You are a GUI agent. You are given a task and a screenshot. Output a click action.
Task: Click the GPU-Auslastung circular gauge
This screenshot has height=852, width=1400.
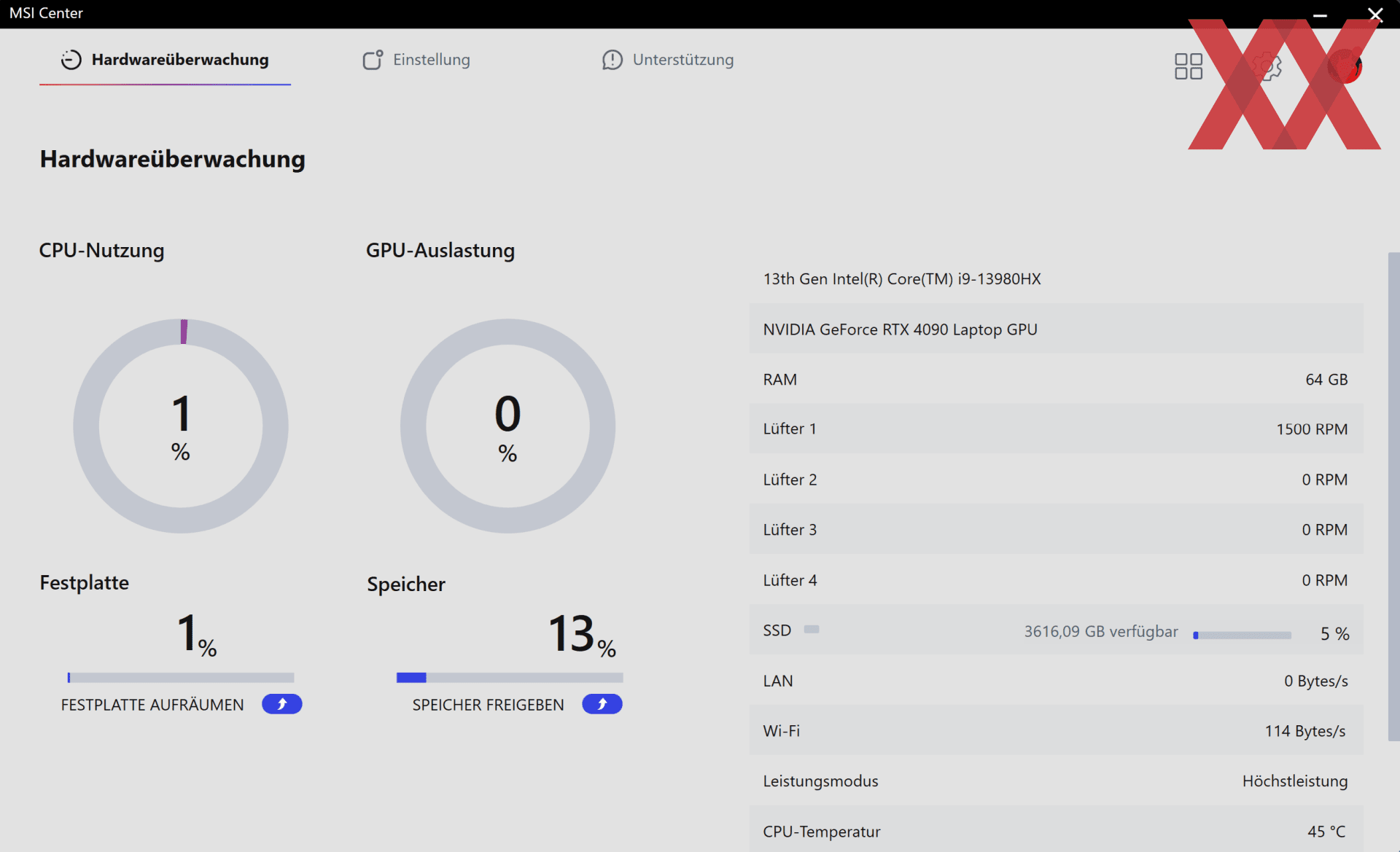click(507, 426)
